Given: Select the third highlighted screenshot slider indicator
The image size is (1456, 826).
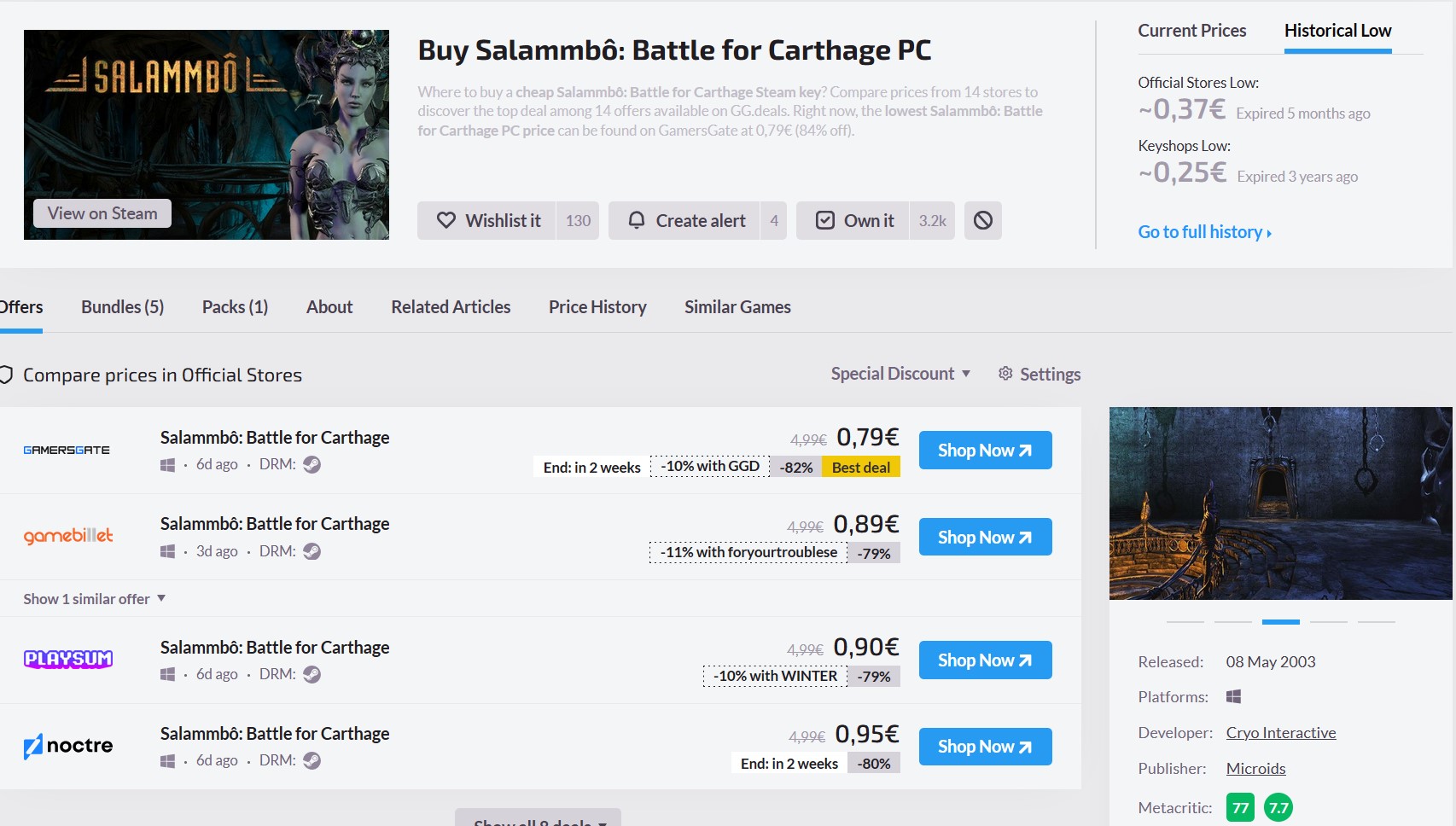Looking at the screenshot, I should click(1280, 622).
